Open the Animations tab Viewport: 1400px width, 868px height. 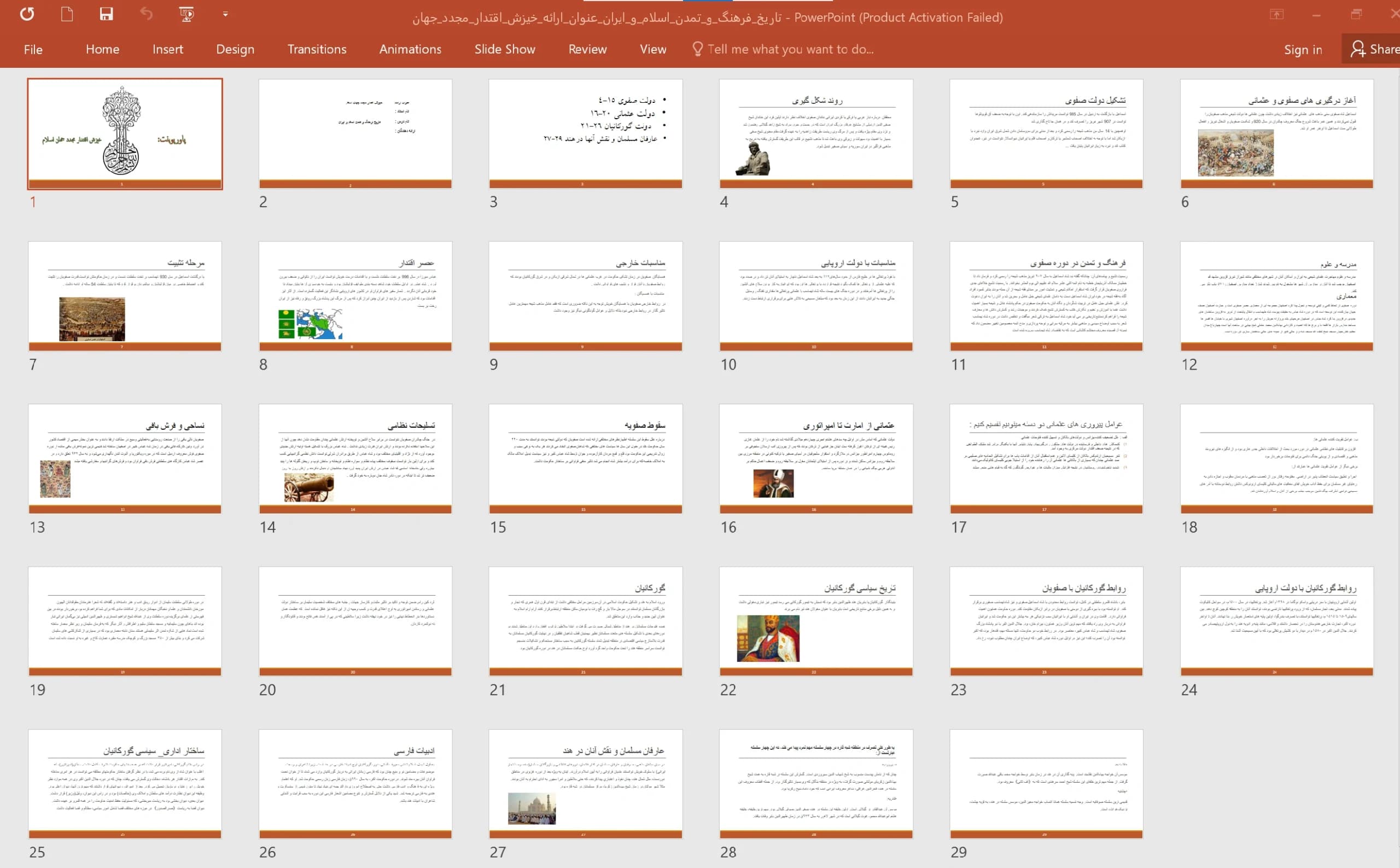coord(410,49)
